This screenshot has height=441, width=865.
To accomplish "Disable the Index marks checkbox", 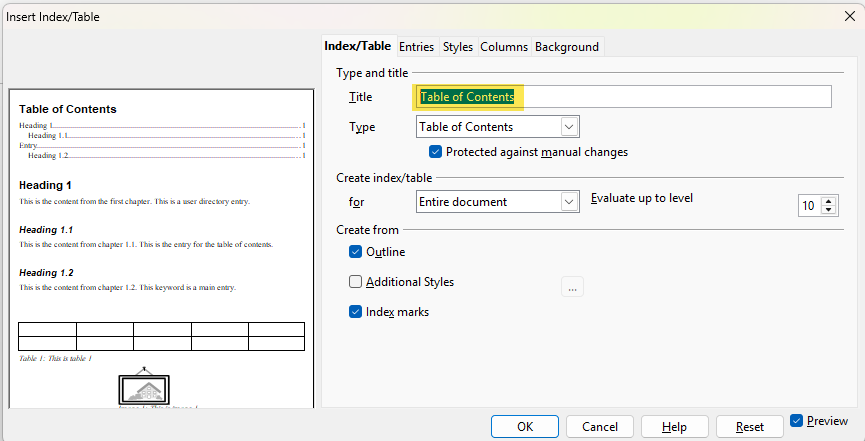I will point(356,312).
